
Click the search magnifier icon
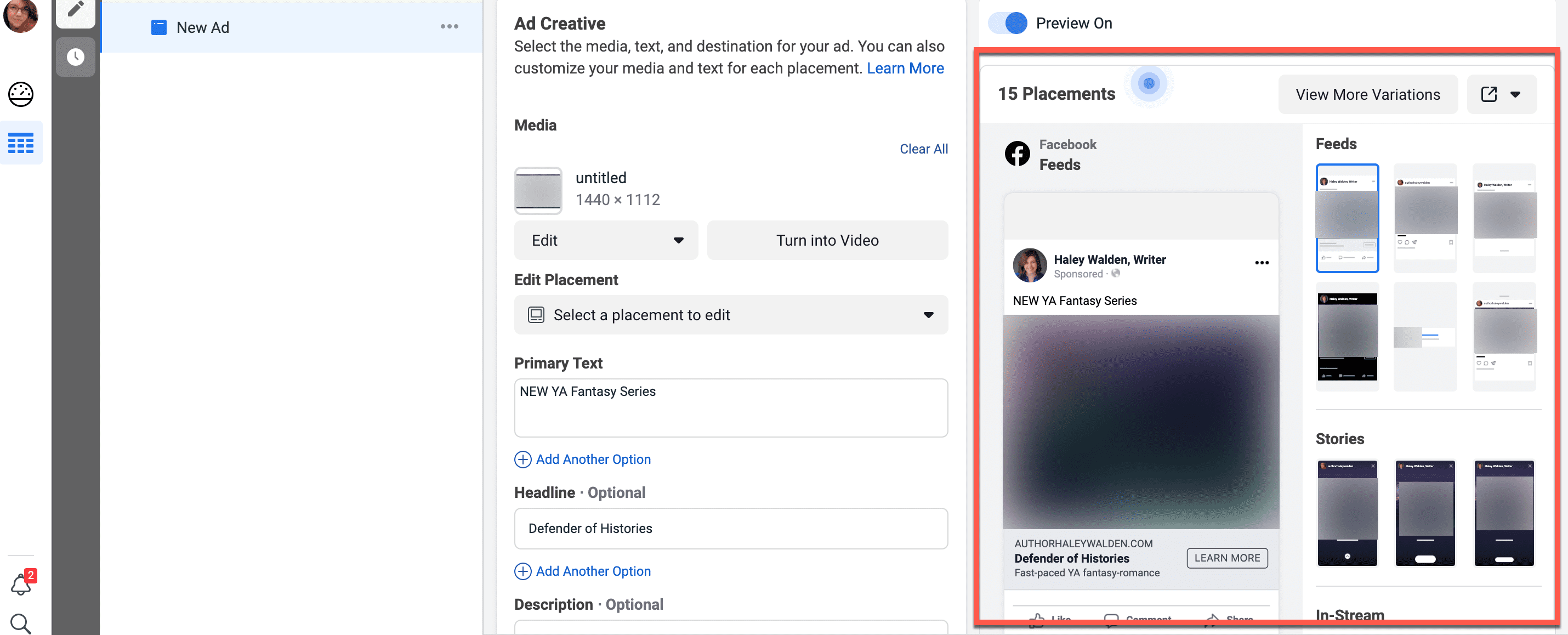point(21,623)
